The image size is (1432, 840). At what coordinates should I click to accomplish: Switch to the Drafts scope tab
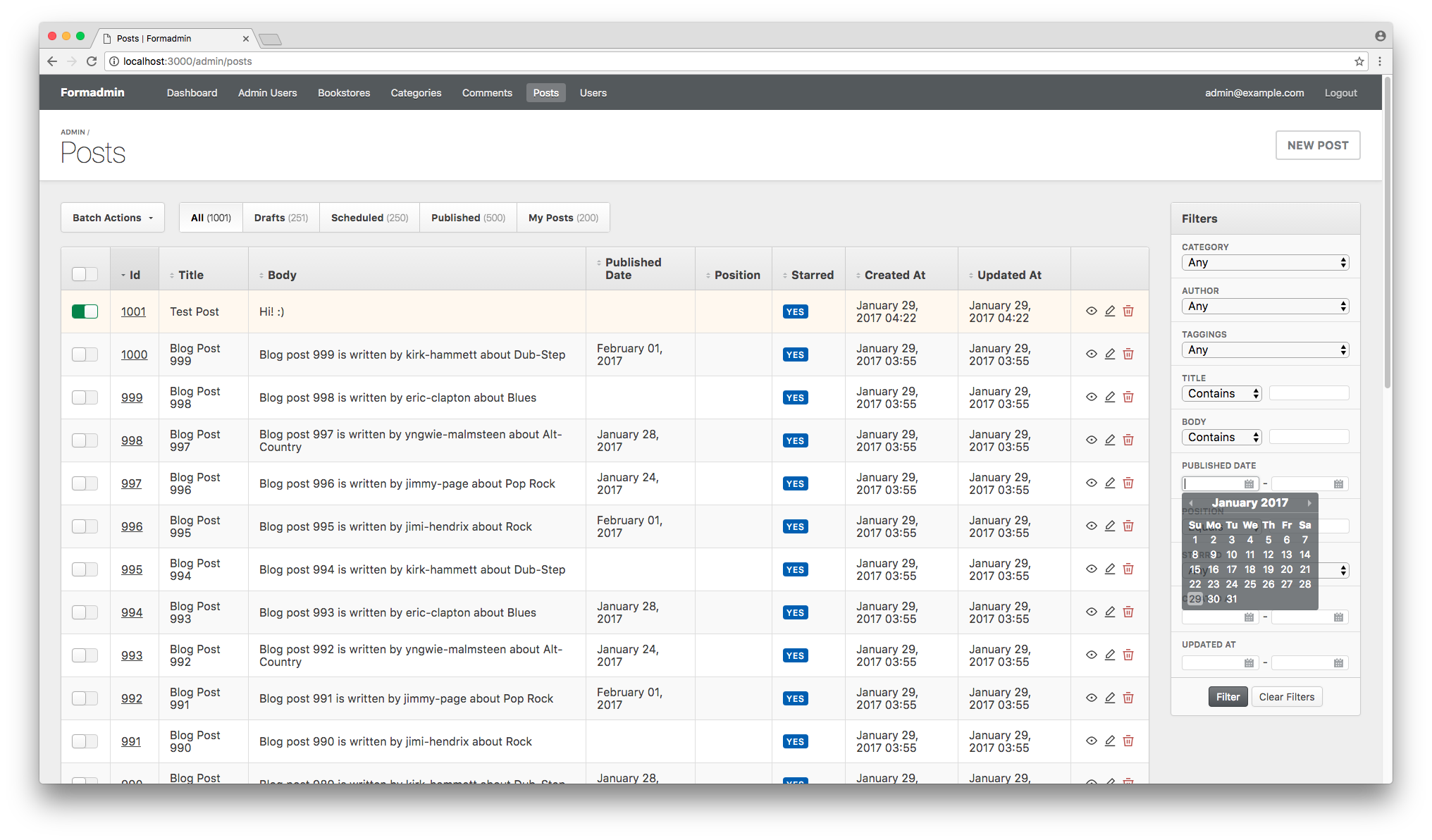point(280,218)
